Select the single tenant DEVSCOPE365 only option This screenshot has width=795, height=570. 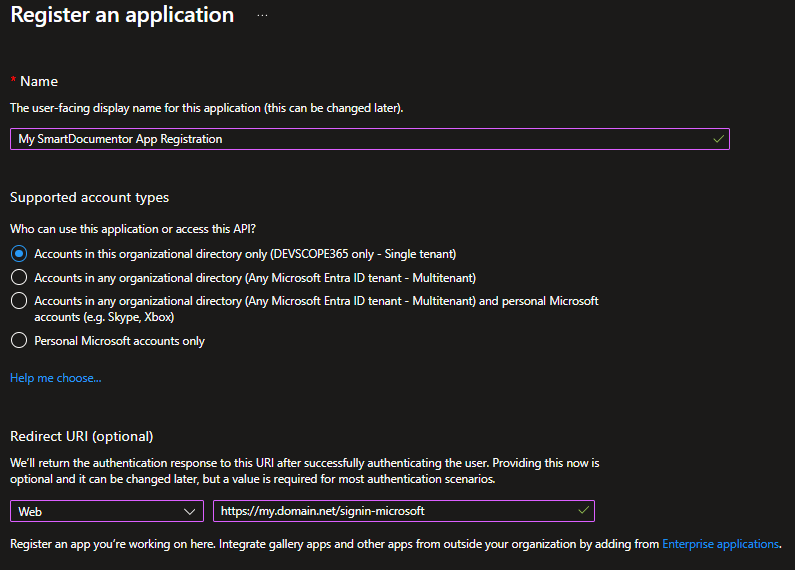(18, 254)
